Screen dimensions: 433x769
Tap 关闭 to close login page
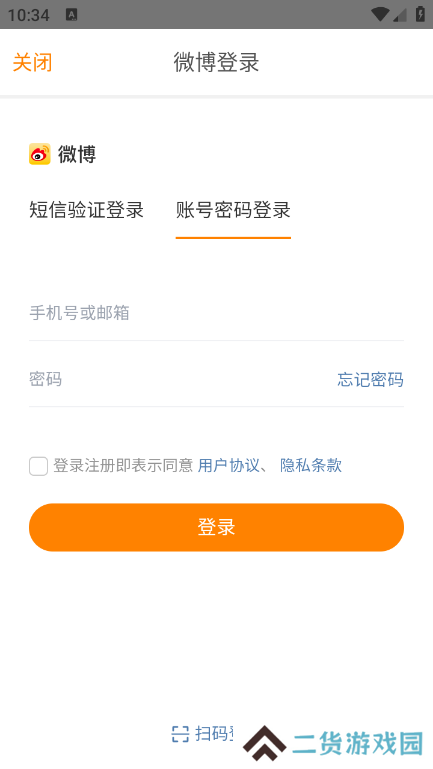[32, 62]
